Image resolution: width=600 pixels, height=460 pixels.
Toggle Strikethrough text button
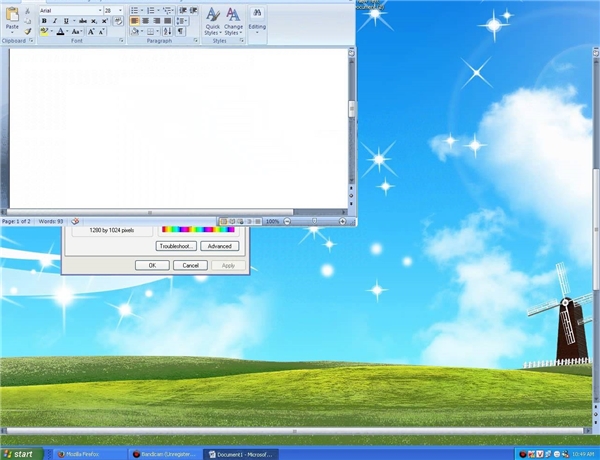[x=83, y=21]
